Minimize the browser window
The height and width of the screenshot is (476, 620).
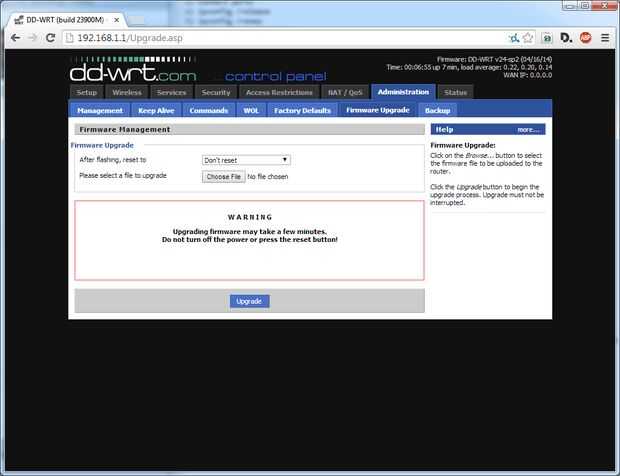tap(569, 5)
